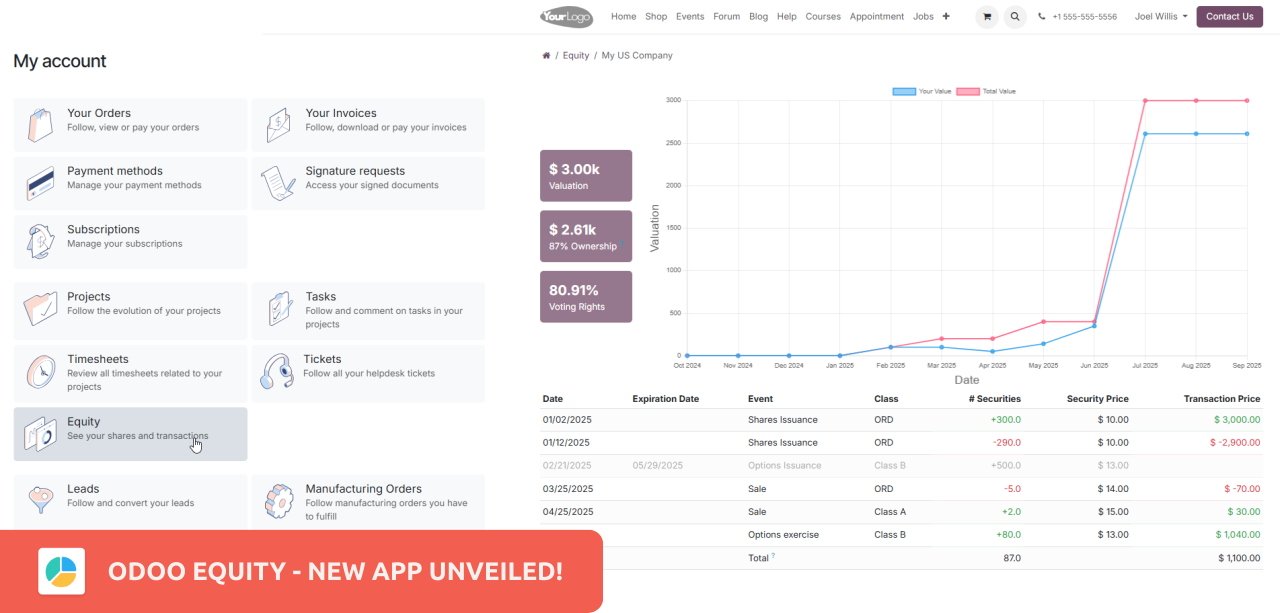Click the $ 1,100.00 total amount
Image resolution: width=1280 pixels, height=613 pixels.
[x=1239, y=558]
